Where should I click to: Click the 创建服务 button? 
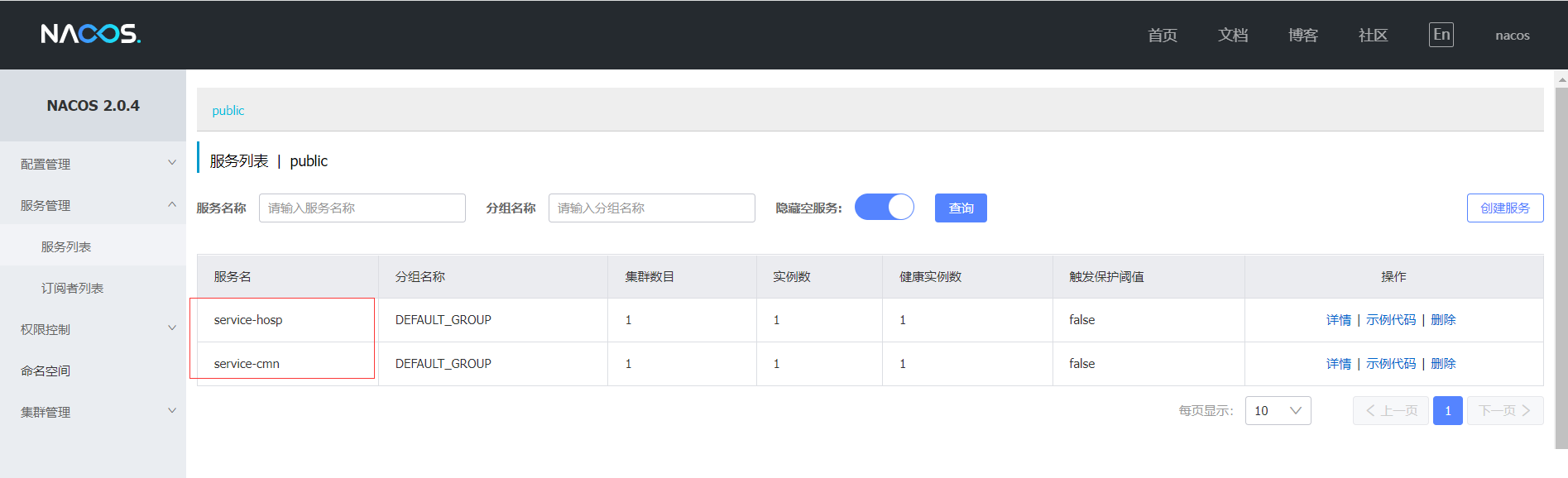(1504, 208)
